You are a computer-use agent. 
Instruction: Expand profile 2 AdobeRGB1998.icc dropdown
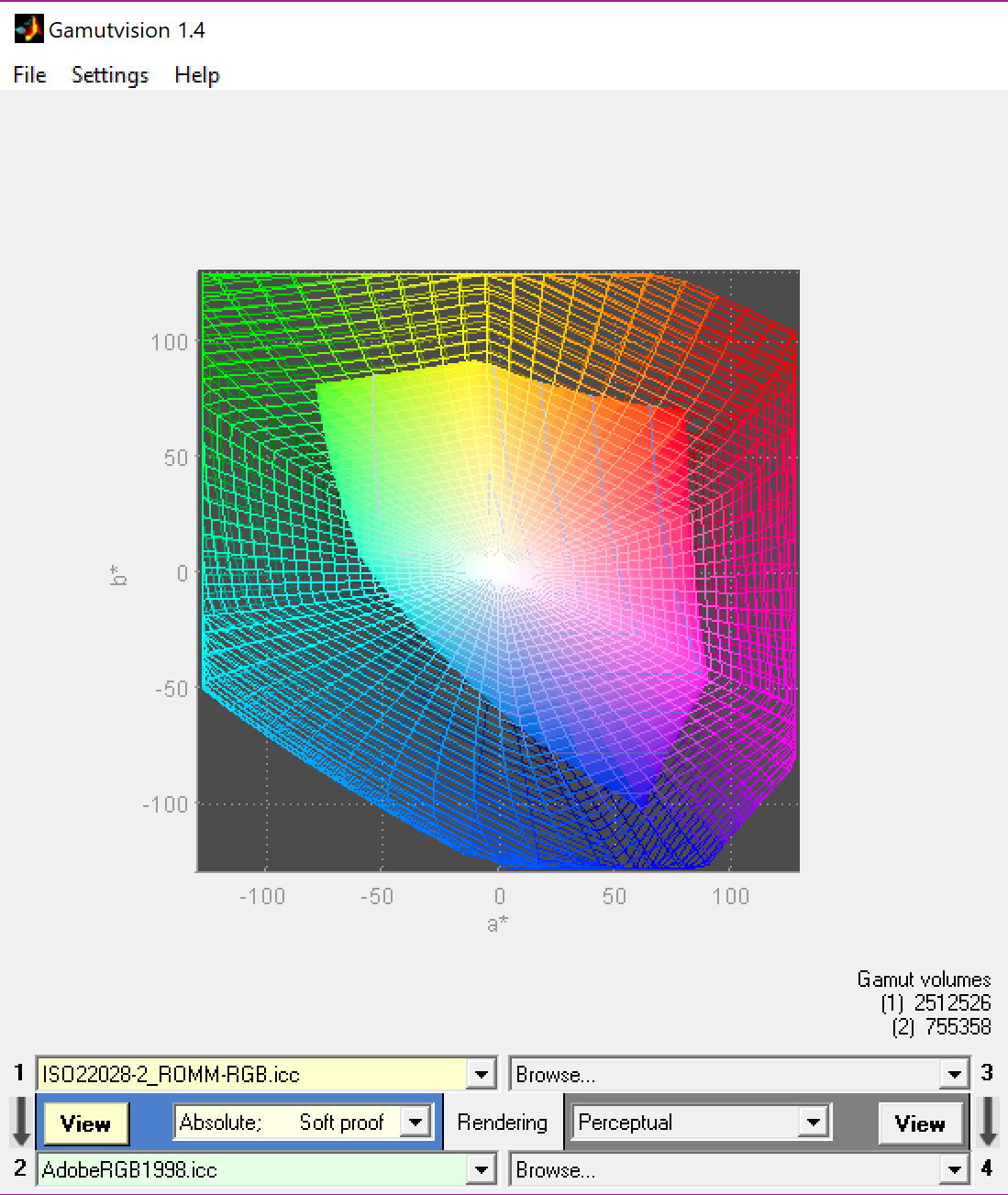pos(482,1169)
